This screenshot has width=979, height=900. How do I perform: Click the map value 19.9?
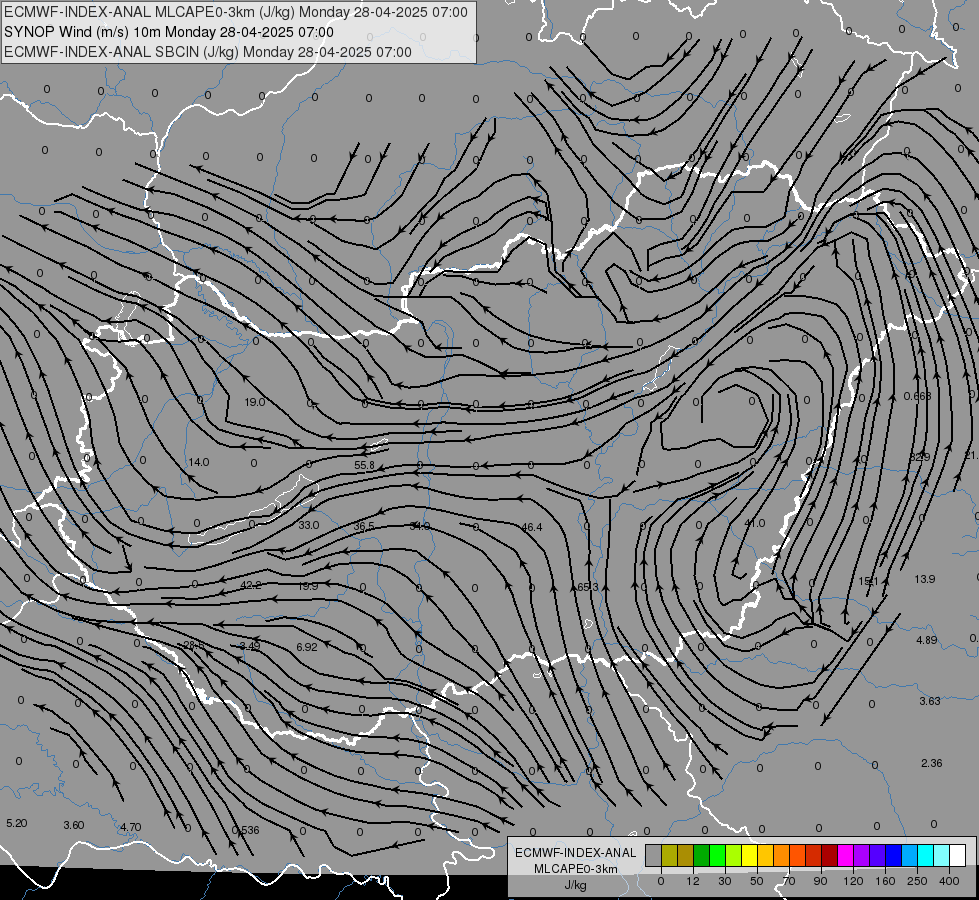(x=308, y=586)
